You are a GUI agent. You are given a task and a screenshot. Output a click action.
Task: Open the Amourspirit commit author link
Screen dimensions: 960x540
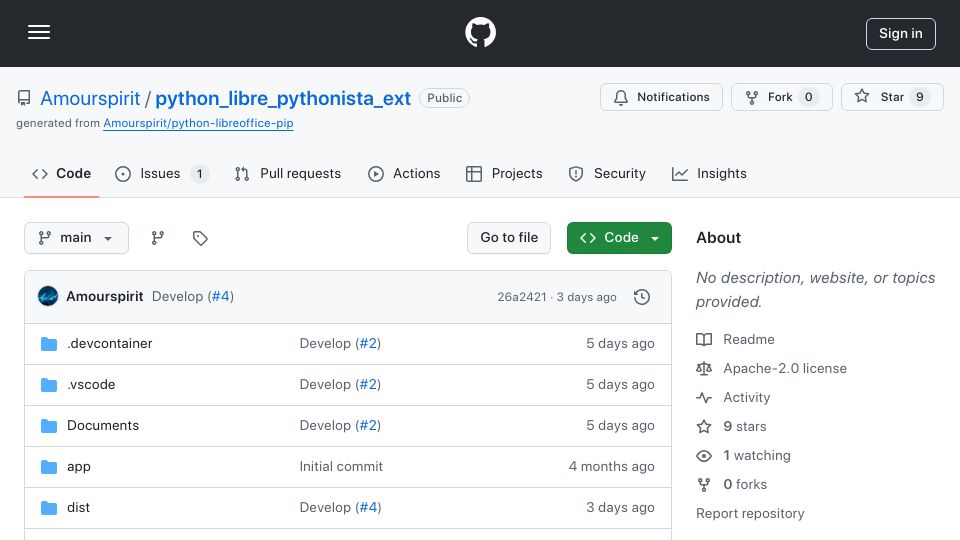point(105,296)
